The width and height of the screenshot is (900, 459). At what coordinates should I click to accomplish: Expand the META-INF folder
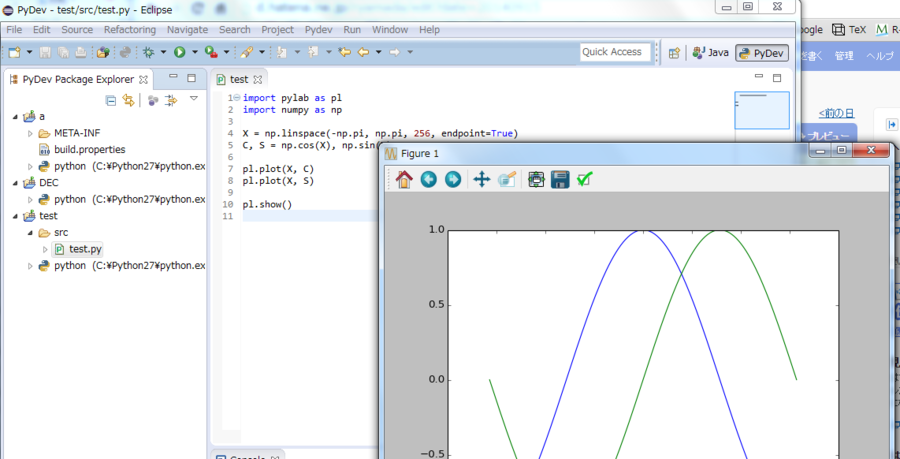pyautogui.click(x=30, y=134)
